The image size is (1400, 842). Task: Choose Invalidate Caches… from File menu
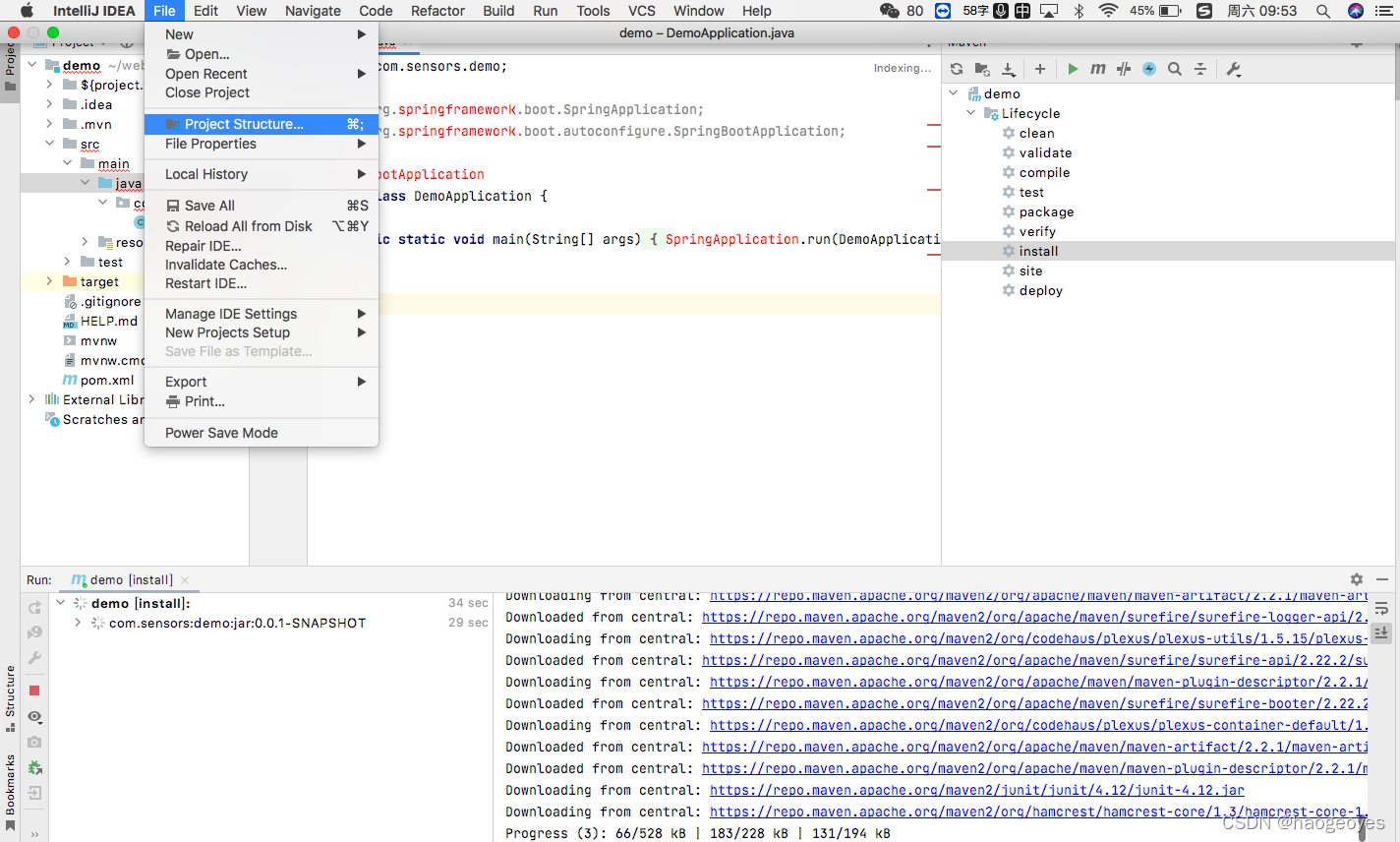[262, 265]
